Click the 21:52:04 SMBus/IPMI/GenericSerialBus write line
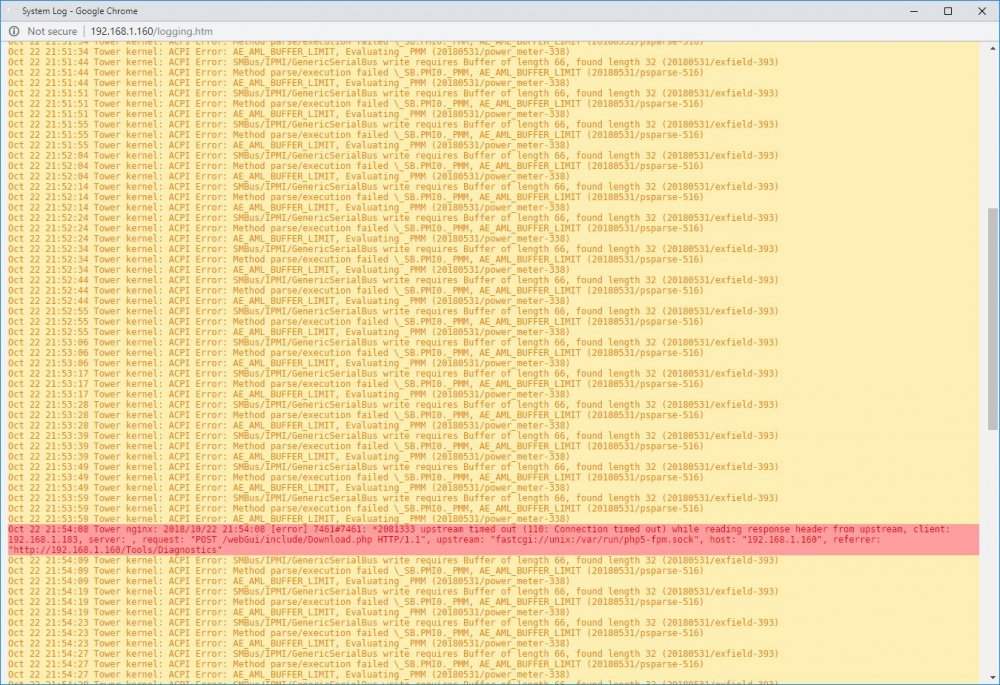This screenshot has height=685, width=1000. (393, 156)
